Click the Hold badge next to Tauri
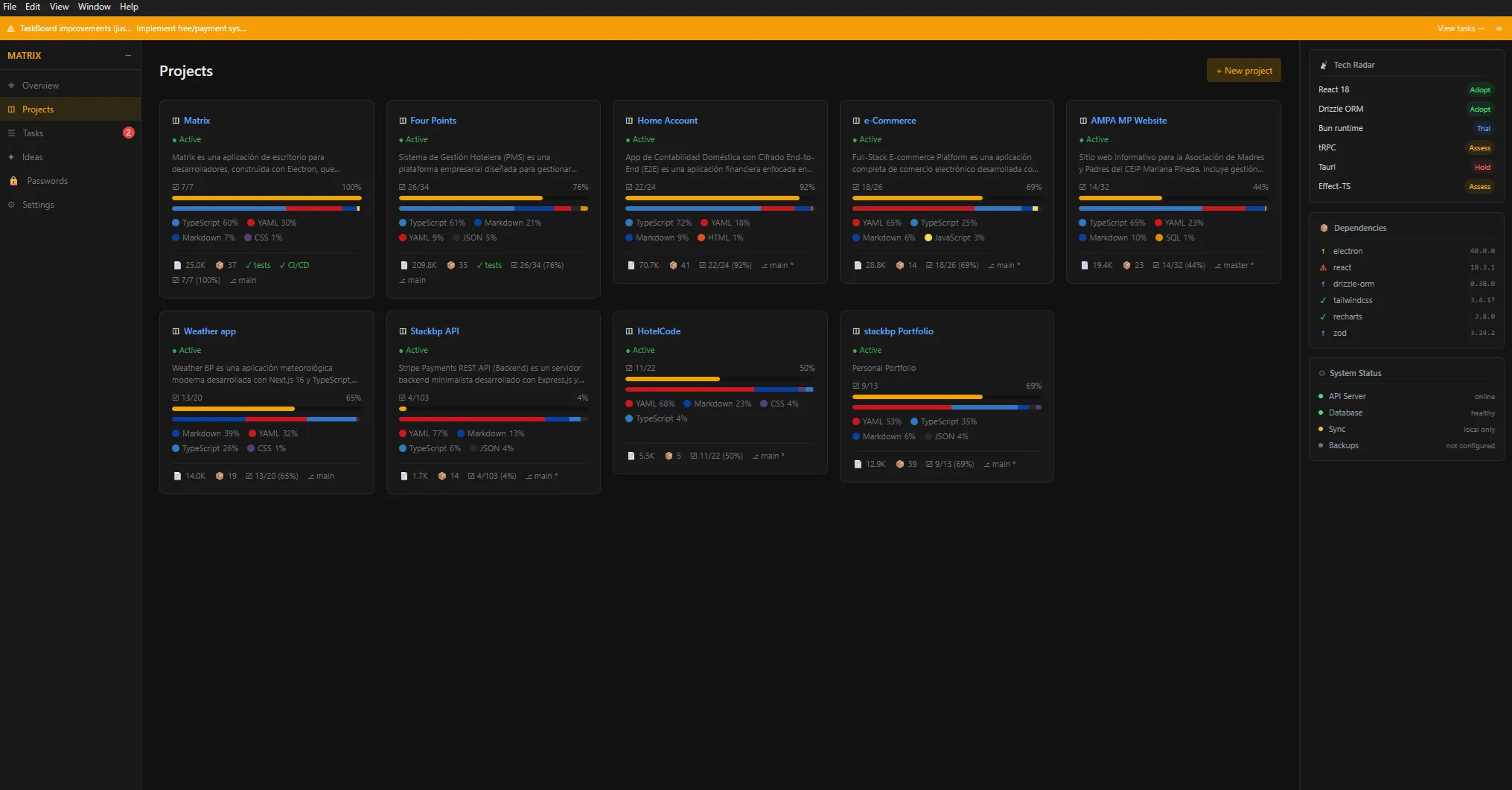 pyautogui.click(x=1482, y=168)
